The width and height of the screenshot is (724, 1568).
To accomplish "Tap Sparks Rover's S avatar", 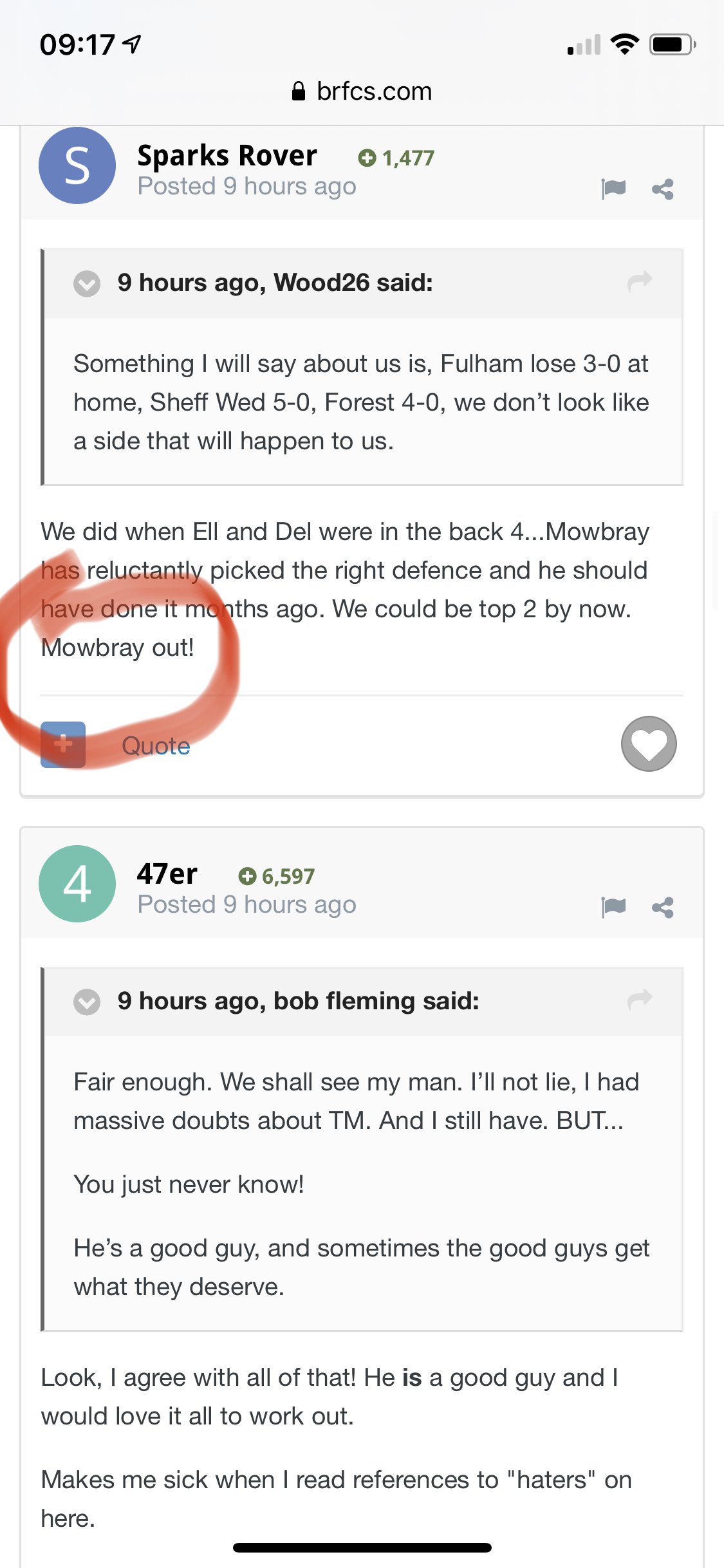I will (x=77, y=165).
